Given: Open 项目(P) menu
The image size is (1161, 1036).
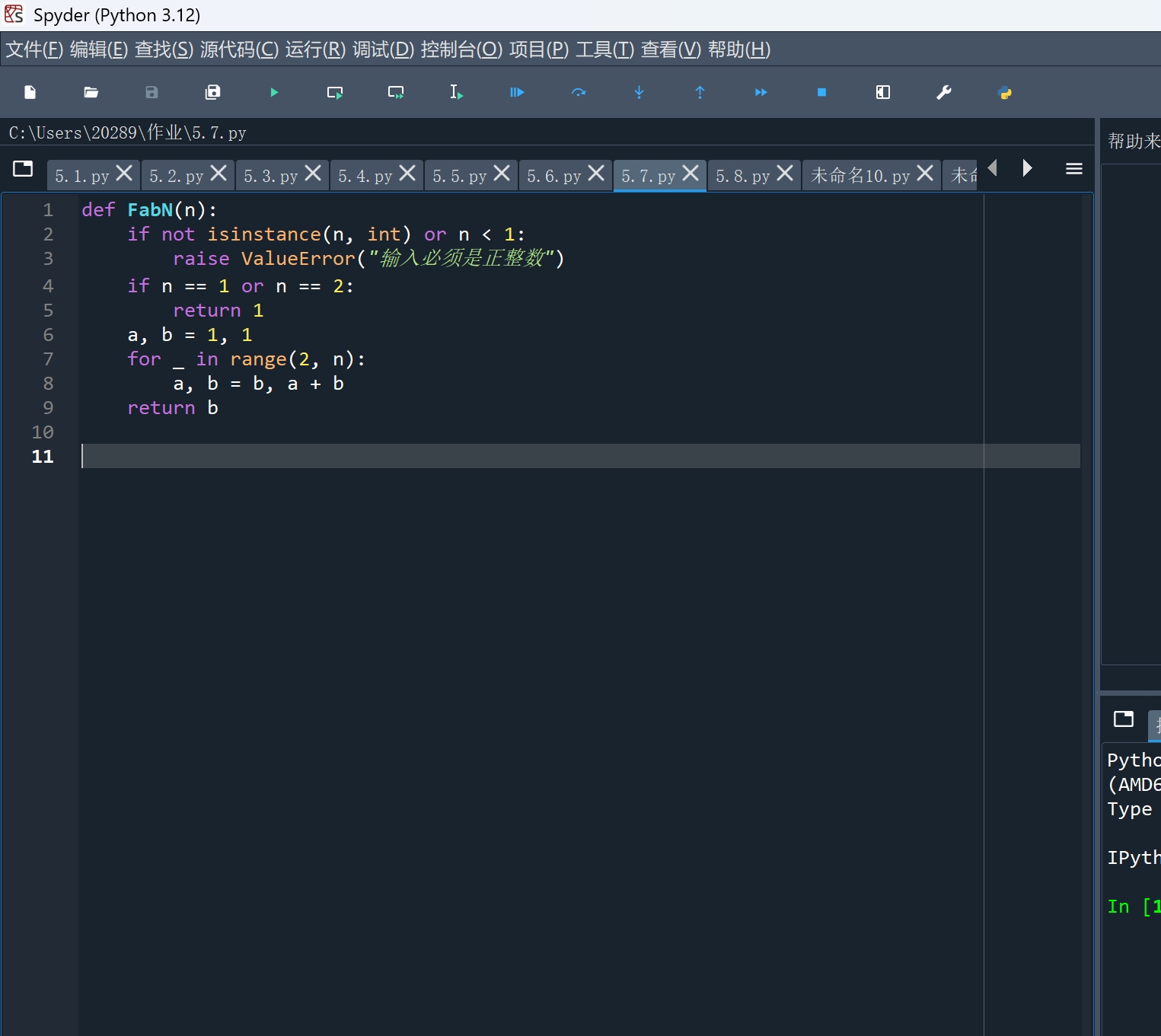Looking at the screenshot, I should (539, 49).
